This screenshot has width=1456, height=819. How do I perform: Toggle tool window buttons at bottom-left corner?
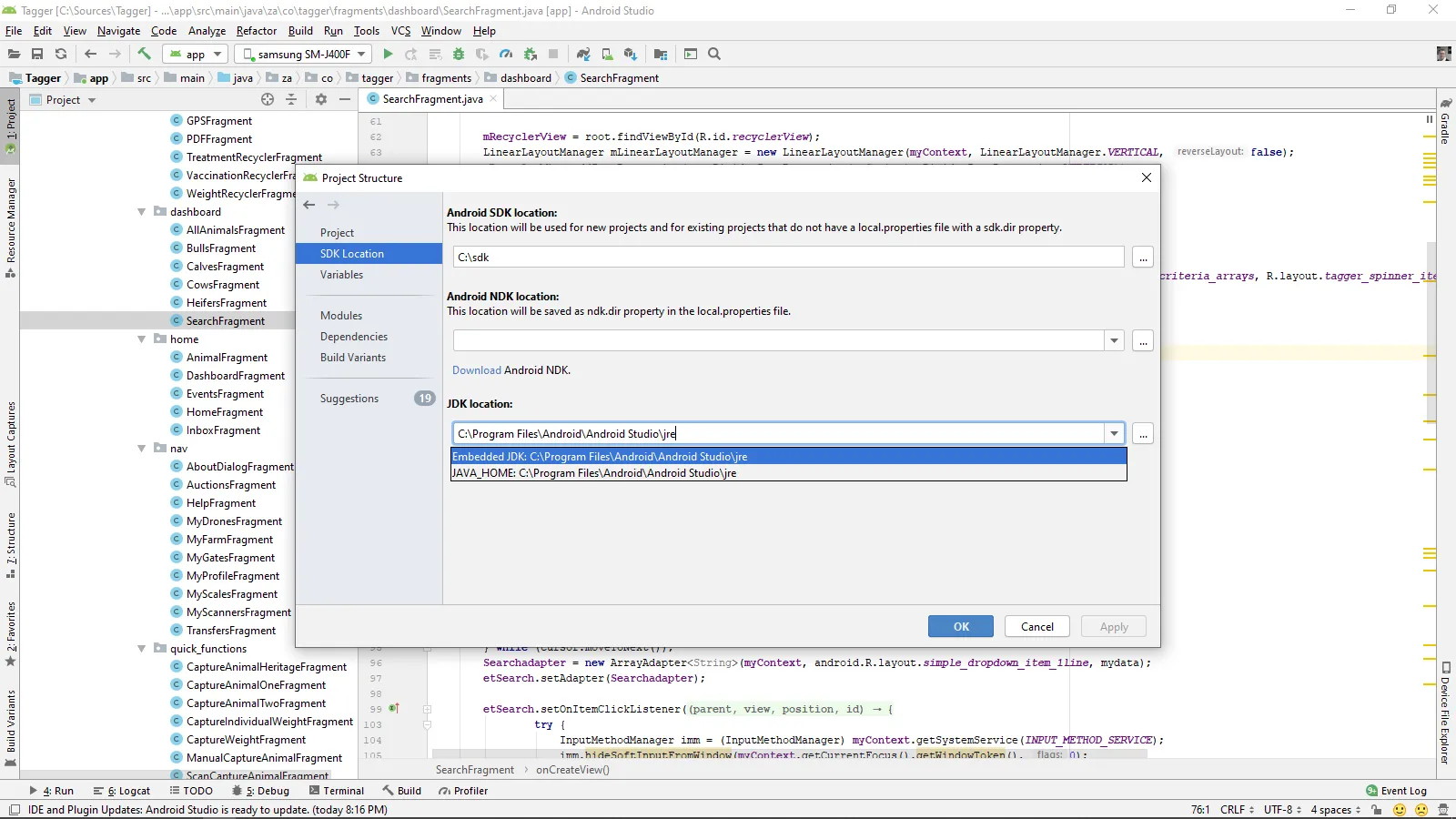tap(14, 810)
